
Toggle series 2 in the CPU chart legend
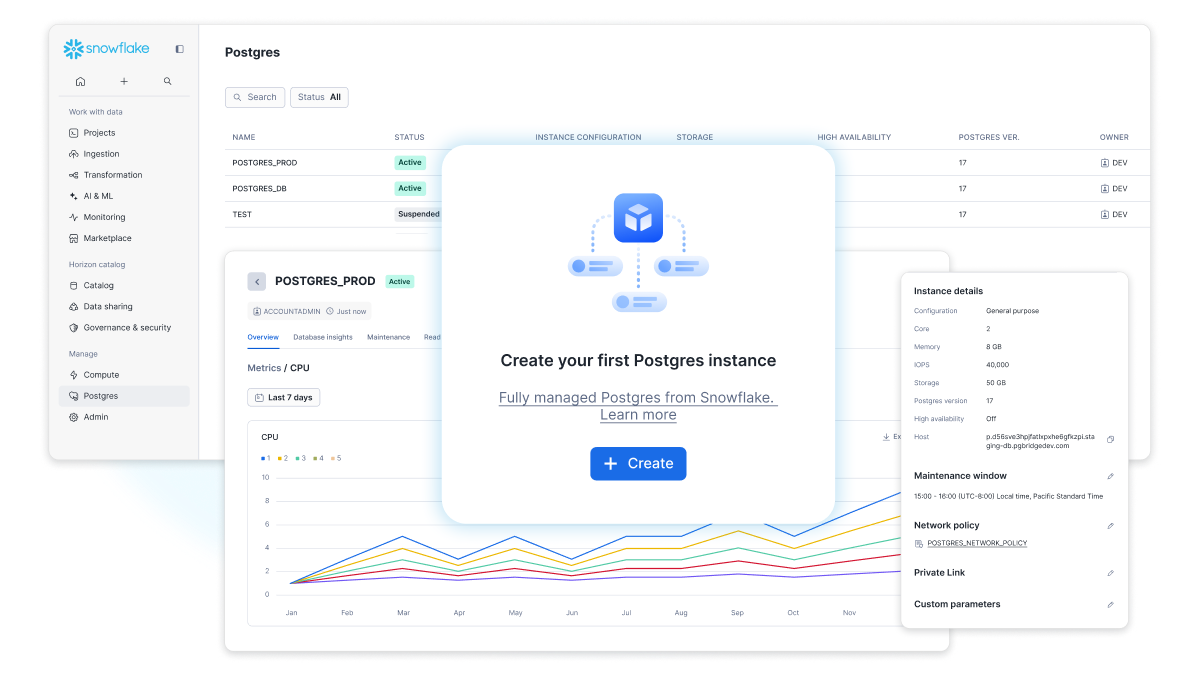point(285,458)
